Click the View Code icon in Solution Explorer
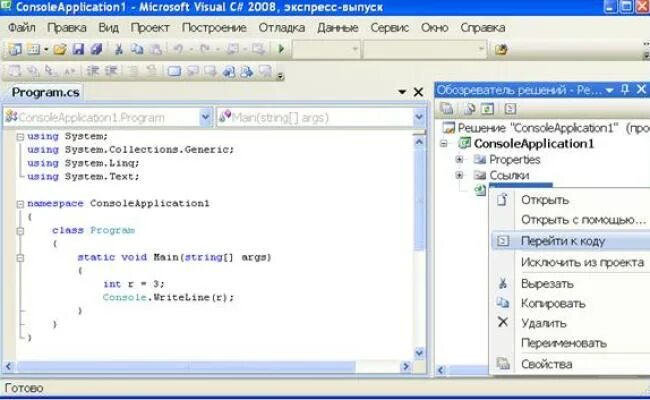This screenshot has width=650, height=400. tap(510, 109)
